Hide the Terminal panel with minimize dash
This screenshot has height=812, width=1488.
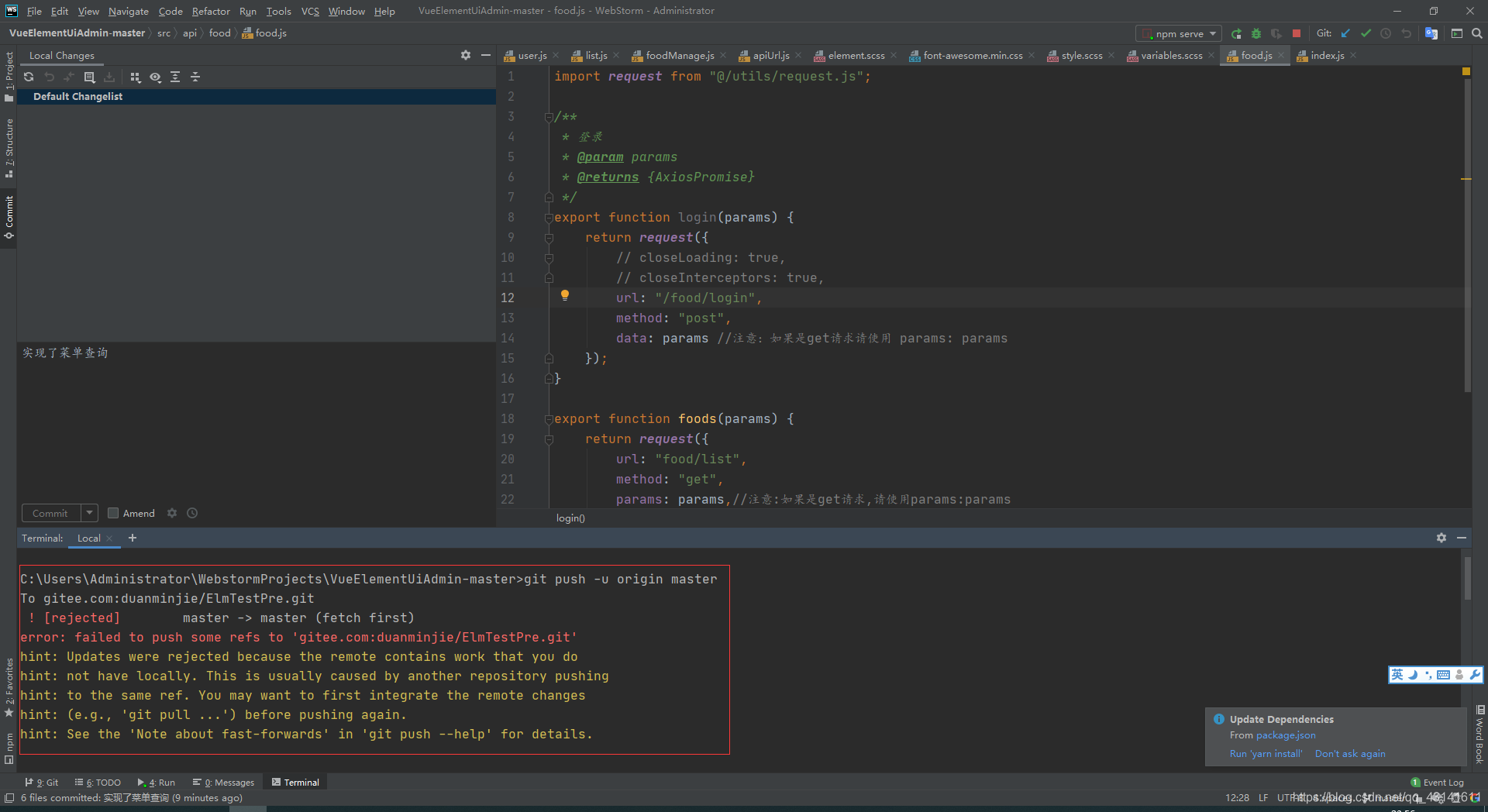point(1462,538)
